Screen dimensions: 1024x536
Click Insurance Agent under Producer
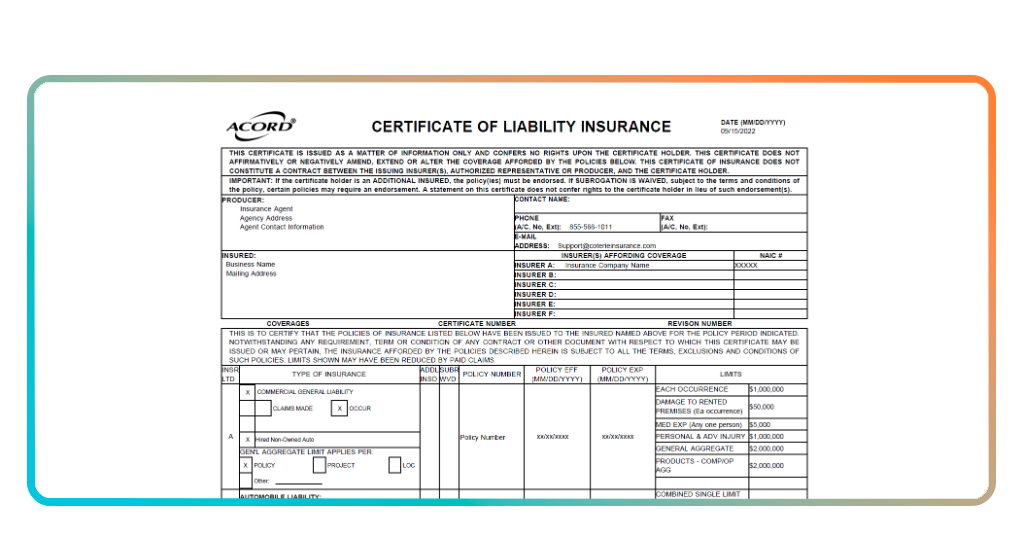(266, 209)
